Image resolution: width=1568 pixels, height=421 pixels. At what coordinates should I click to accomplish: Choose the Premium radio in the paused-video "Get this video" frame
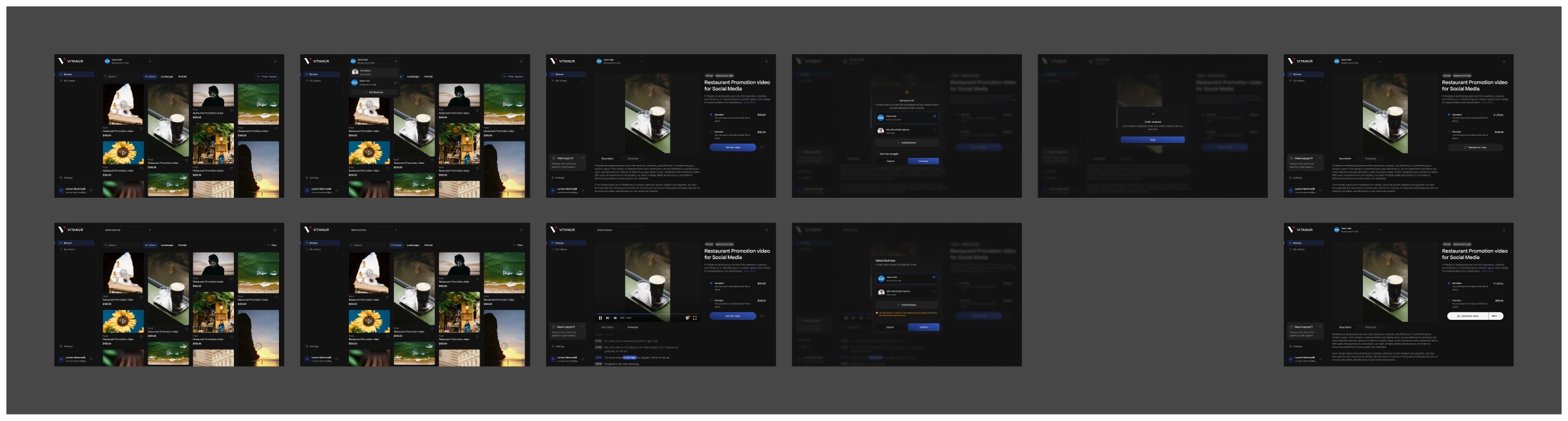pos(711,132)
